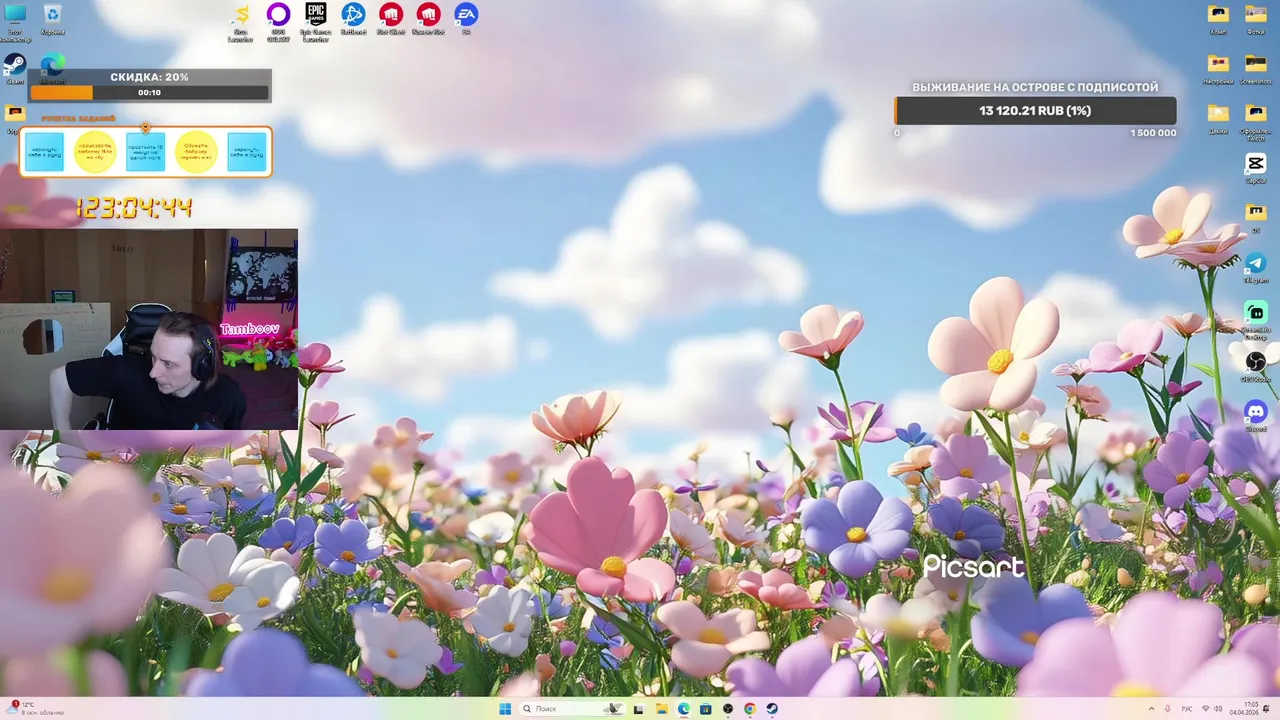Launch the purple-ring OSU desktop shortcut
Screen dimensions: 1280x720
tap(278, 20)
